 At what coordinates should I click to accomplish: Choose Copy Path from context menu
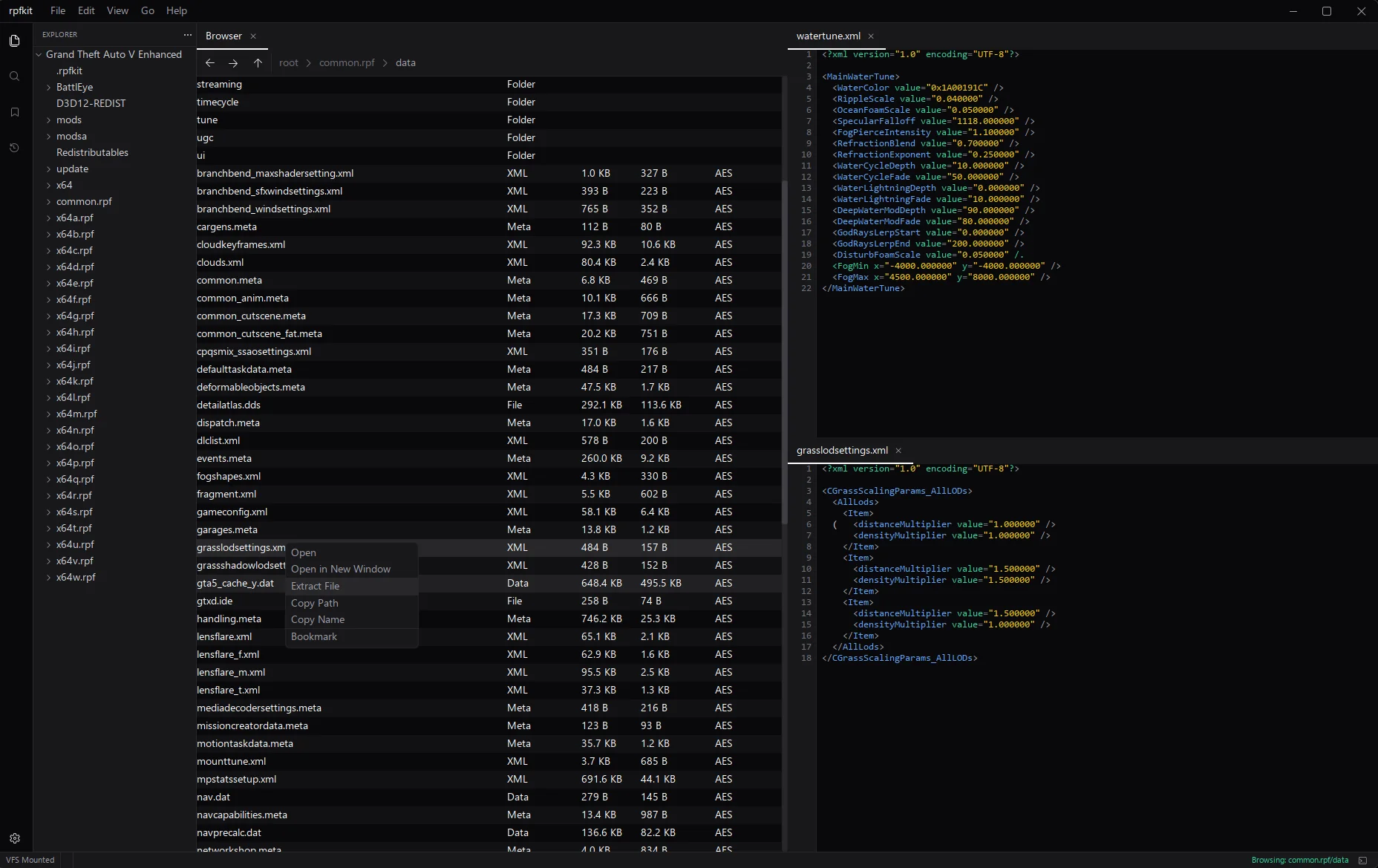(352, 603)
